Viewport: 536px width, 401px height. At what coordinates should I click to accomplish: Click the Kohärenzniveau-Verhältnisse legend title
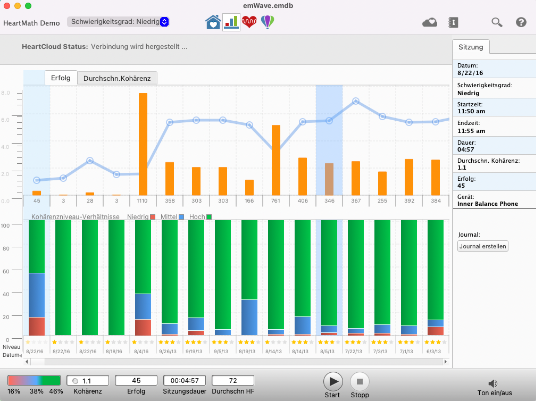[x=75, y=217]
